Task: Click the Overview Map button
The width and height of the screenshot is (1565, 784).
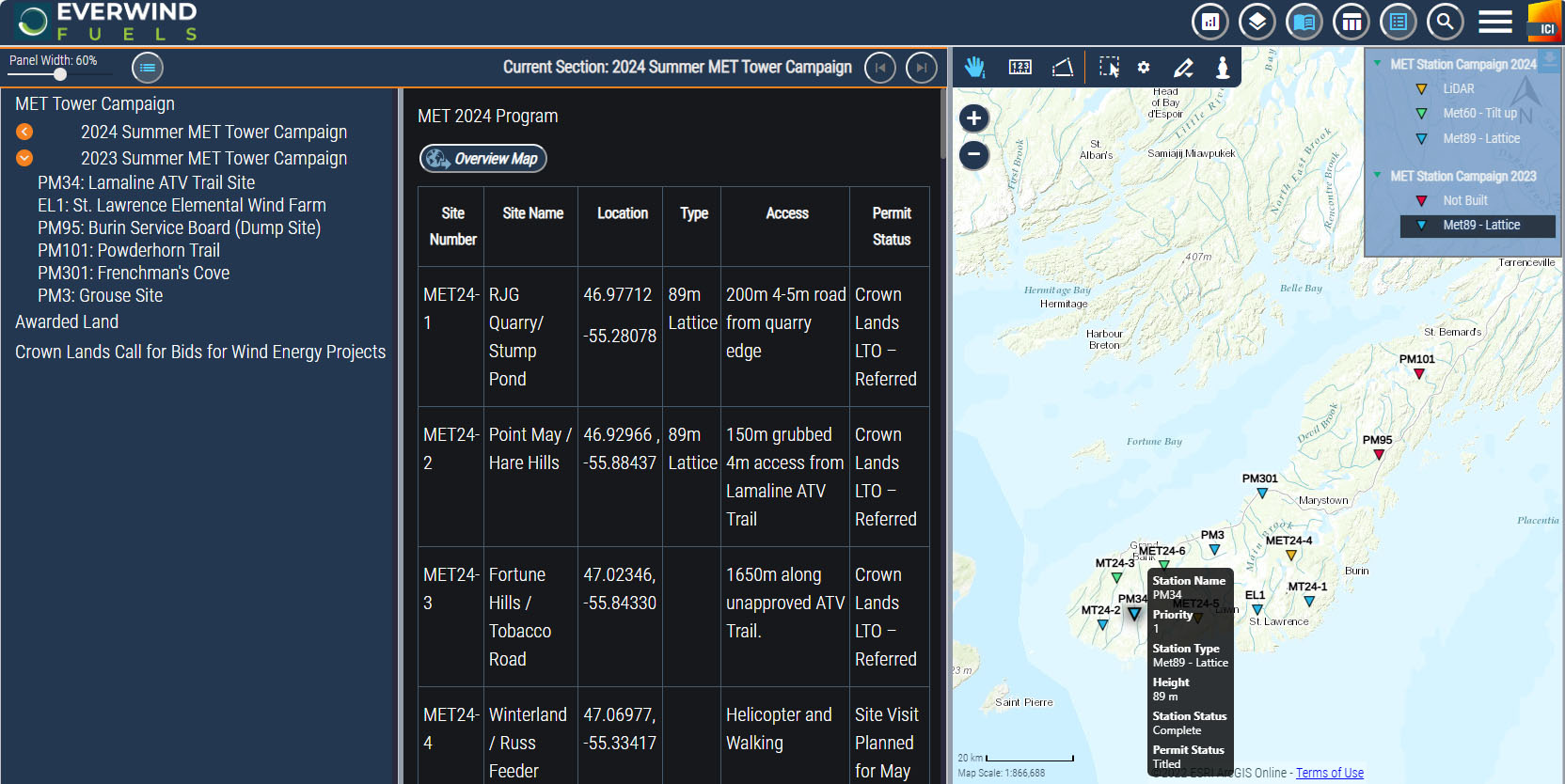Action: [482, 159]
